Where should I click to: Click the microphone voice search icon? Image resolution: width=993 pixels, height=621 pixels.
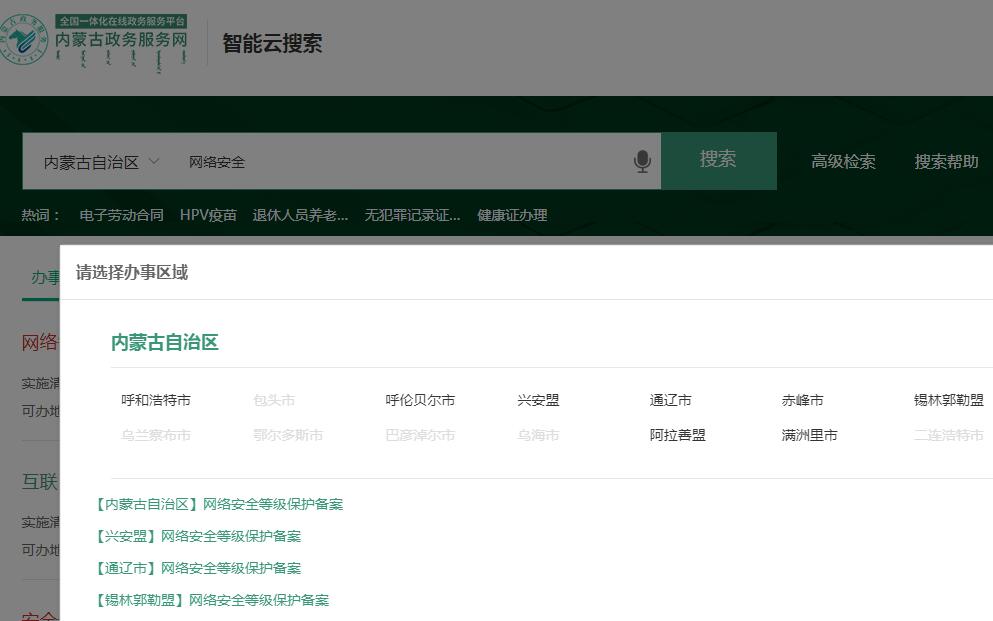(642, 161)
